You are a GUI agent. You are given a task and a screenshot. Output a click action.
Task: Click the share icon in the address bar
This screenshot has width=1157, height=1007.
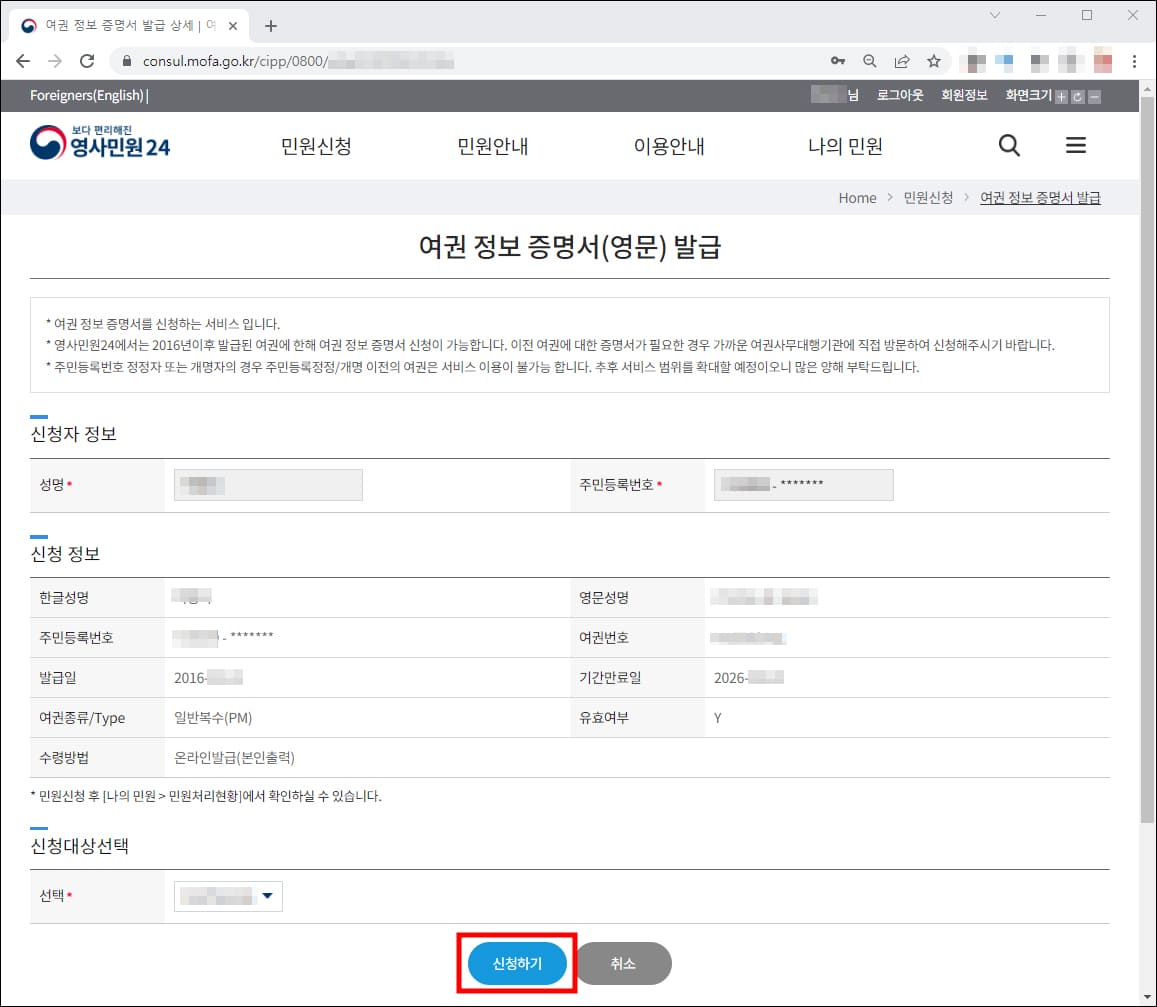902,60
